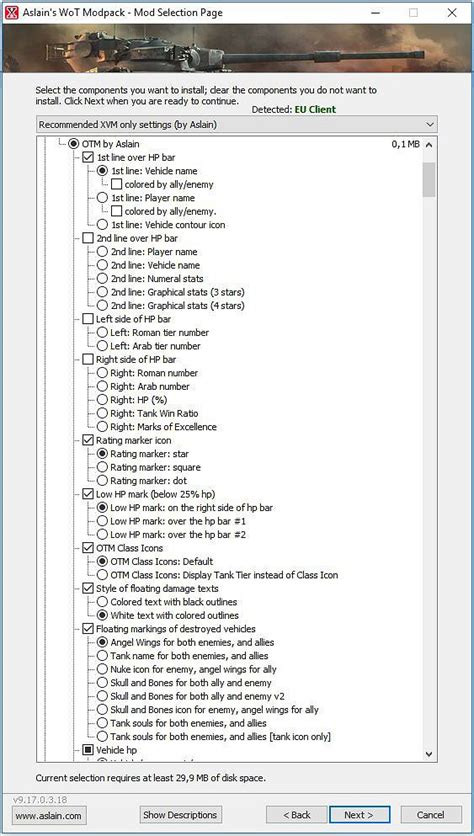This screenshot has height=836, width=474.
Task: Choose 2nd line: Numeral stats radio
Action: 102,278
